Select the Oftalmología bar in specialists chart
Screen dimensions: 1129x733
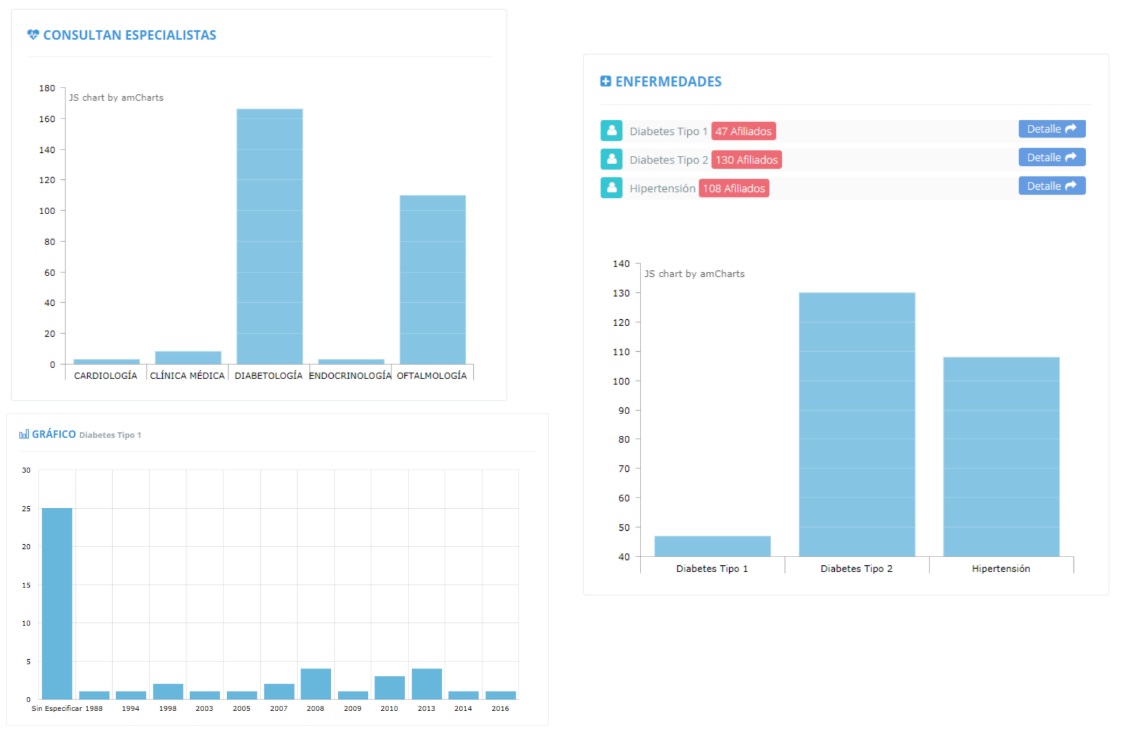[432, 280]
